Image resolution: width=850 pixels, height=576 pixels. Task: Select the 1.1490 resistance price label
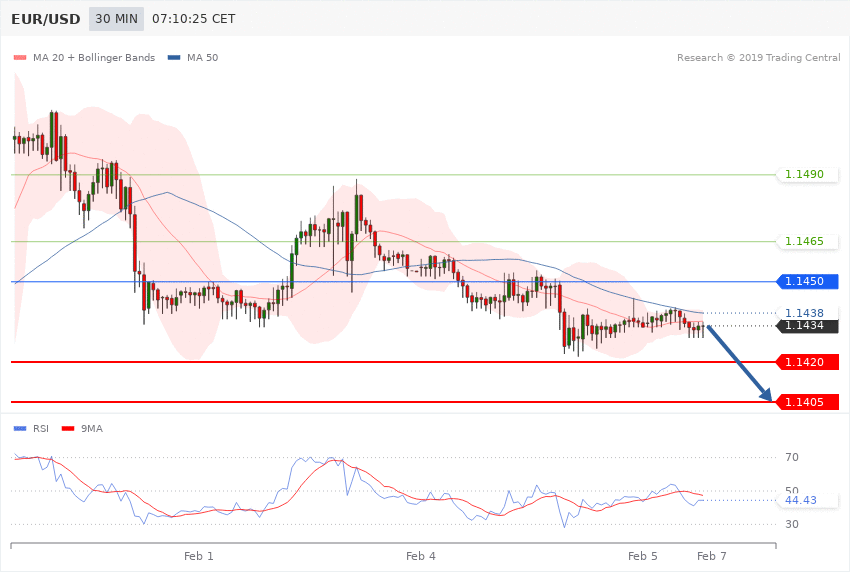808,174
